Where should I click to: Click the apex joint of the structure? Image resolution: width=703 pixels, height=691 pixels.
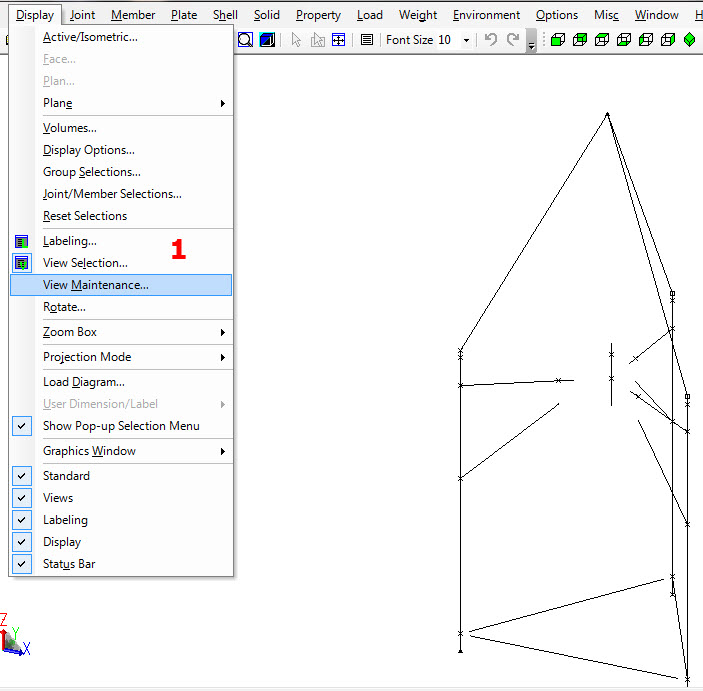[x=608, y=114]
